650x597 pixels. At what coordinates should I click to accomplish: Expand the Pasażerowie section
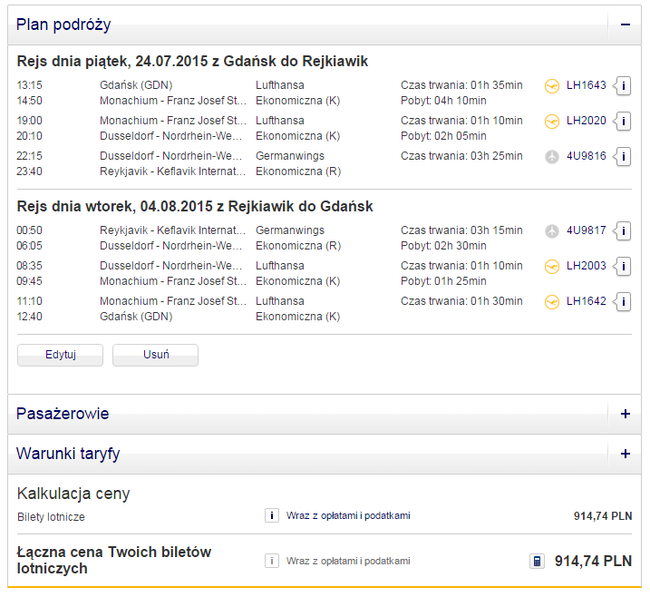pyautogui.click(x=626, y=414)
